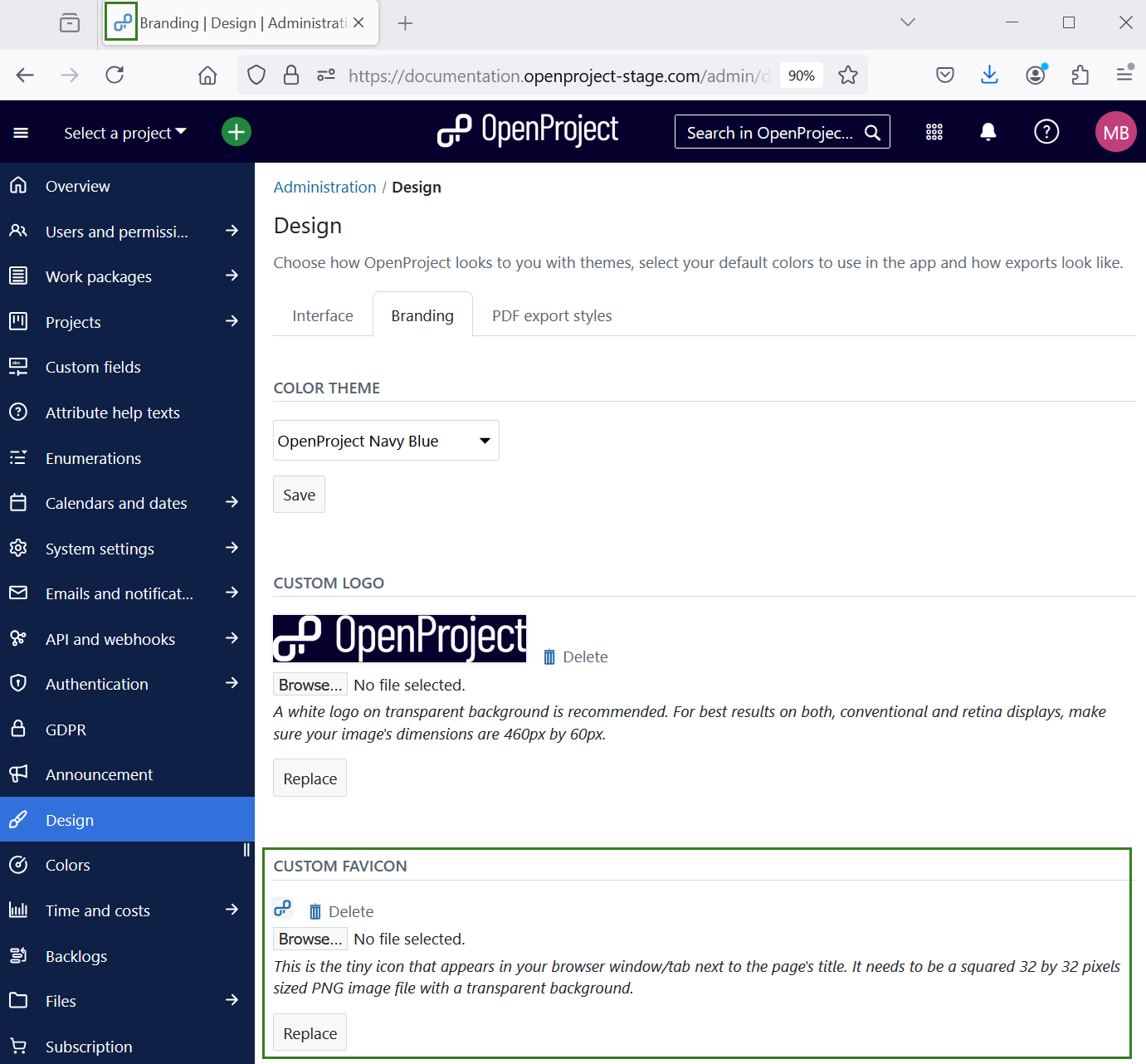Open the modules grid menu icon
This screenshot has height=1064, width=1146.
point(934,132)
